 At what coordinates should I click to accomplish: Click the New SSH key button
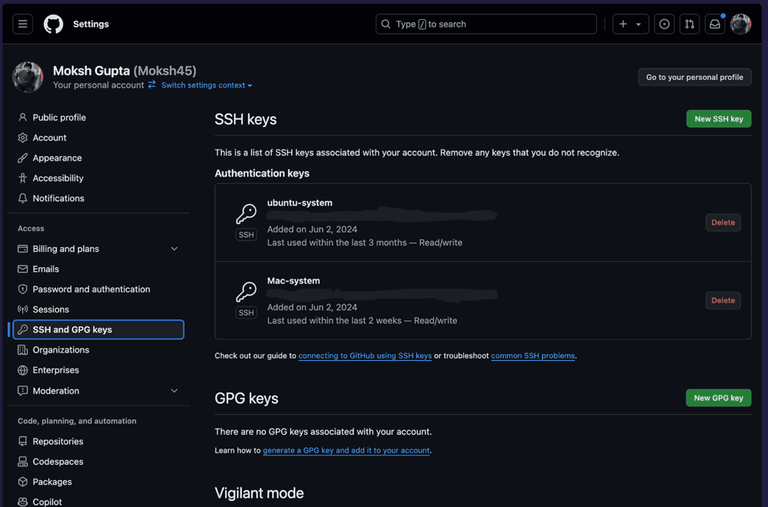718,119
